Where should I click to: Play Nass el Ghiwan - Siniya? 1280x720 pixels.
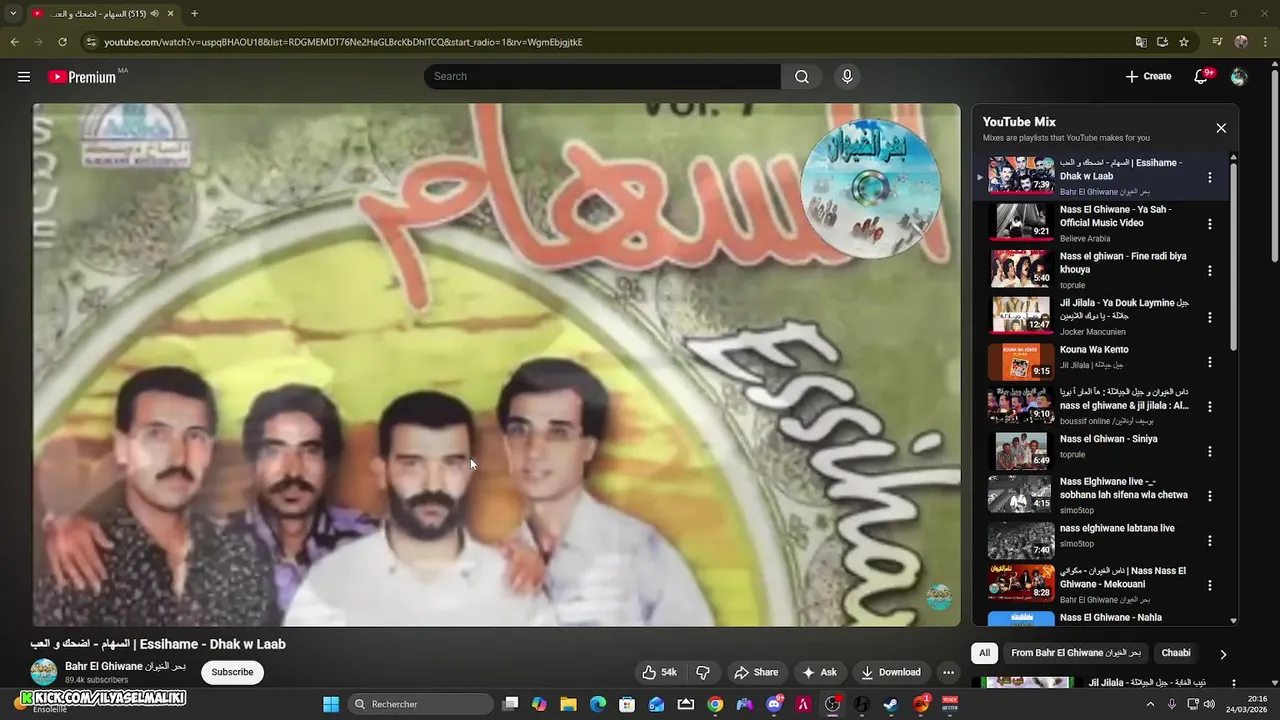click(x=1021, y=451)
